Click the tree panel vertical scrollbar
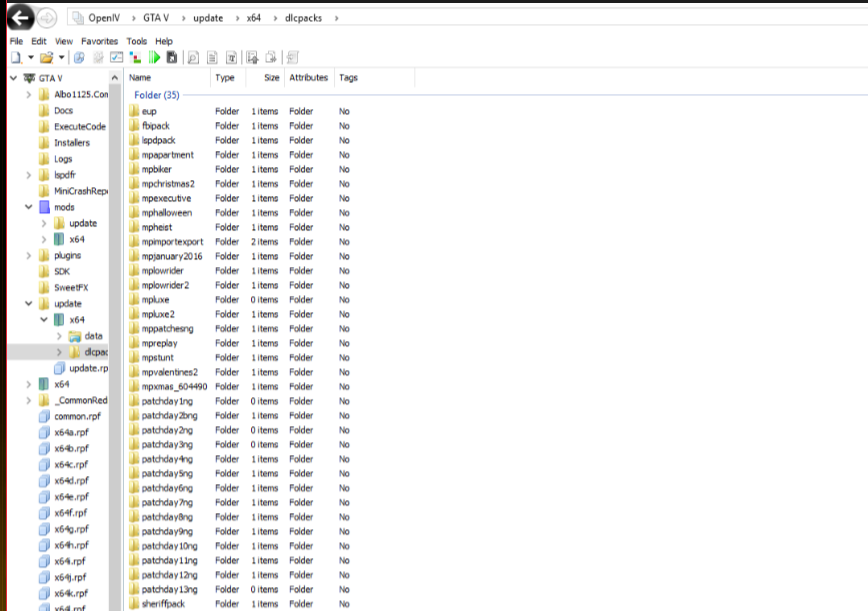 click(x=115, y=348)
